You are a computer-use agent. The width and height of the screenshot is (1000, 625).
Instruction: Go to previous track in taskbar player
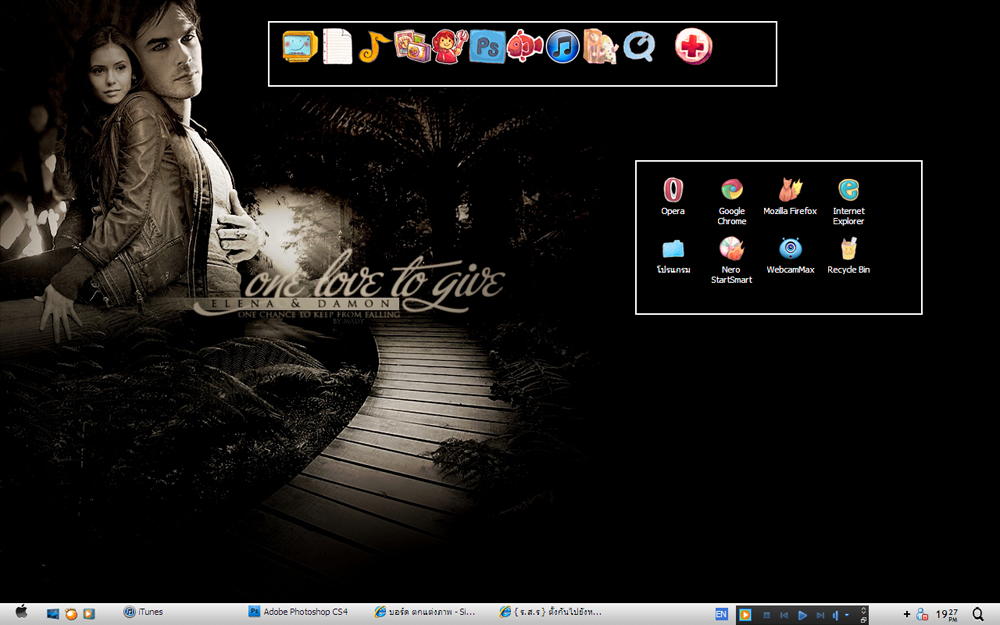pos(784,615)
